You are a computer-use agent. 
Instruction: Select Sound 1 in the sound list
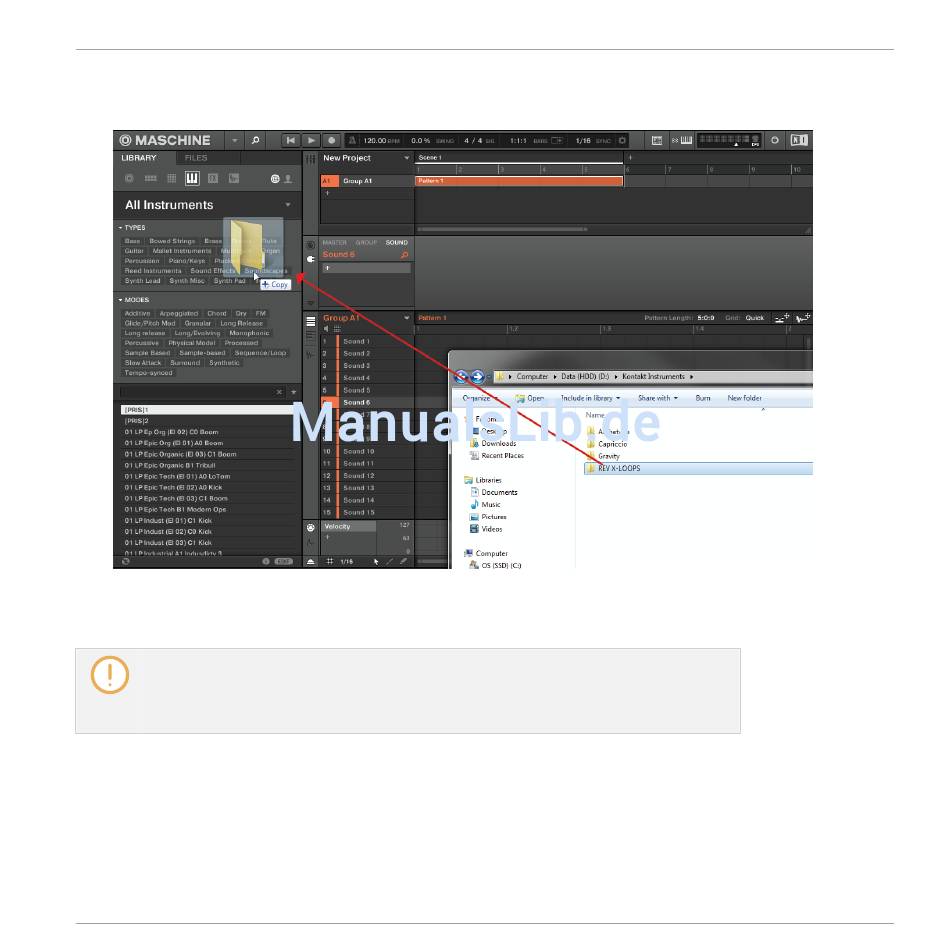[366, 341]
